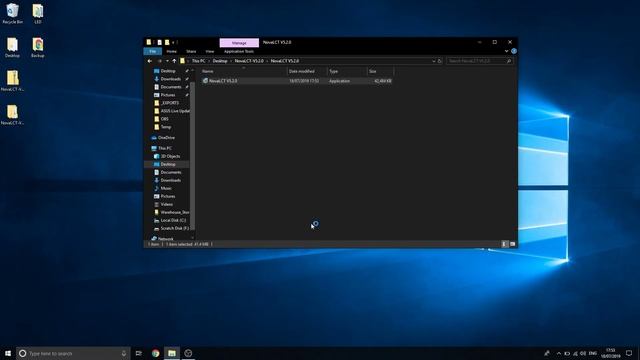Click the Forward arrow in File Explorer

(160, 61)
